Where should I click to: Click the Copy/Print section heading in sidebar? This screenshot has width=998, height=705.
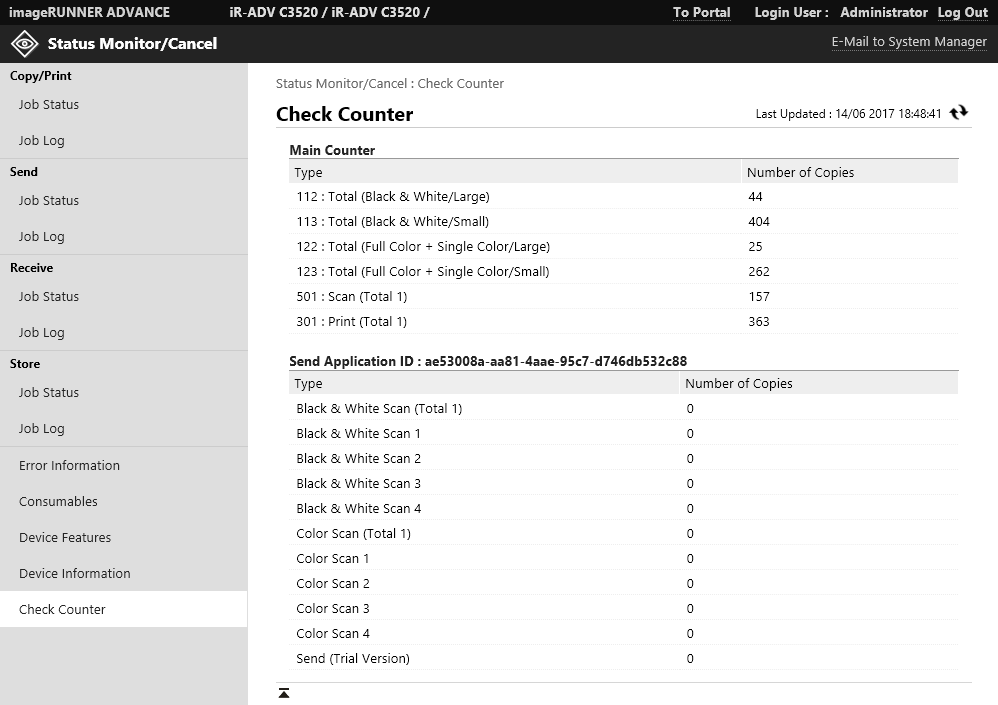click(41, 76)
